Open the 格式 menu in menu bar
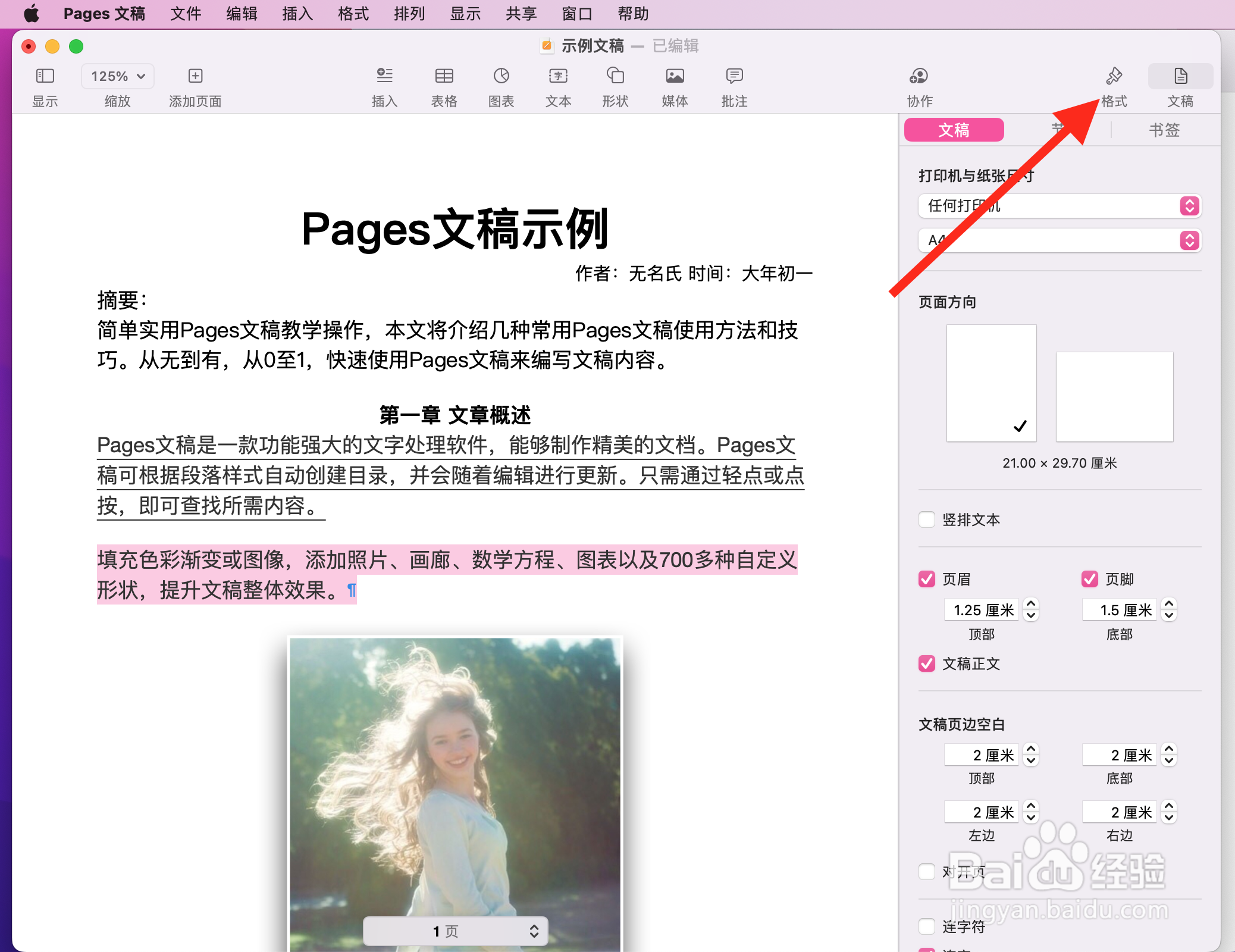 click(x=353, y=13)
